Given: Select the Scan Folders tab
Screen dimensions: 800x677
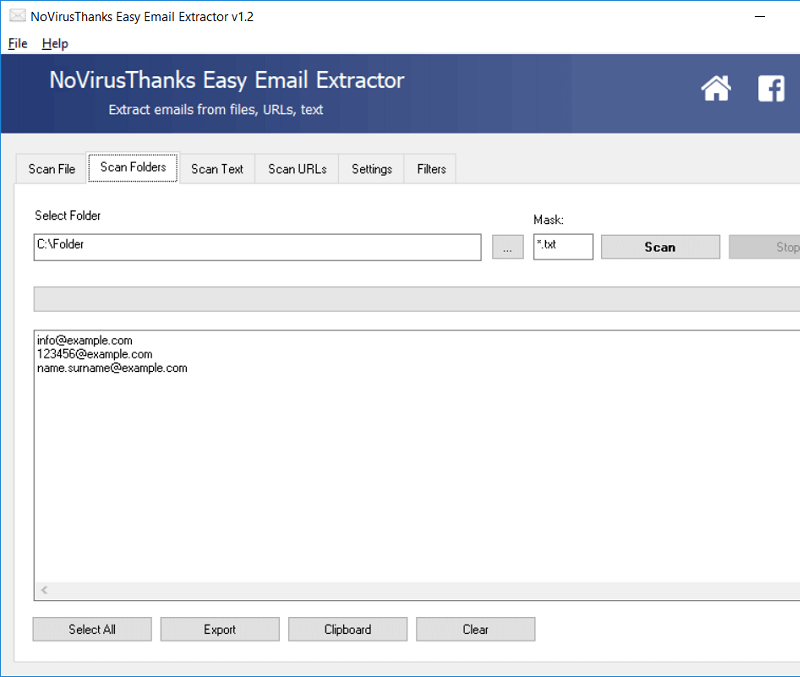Looking at the screenshot, I should click(x=133, y=167).
